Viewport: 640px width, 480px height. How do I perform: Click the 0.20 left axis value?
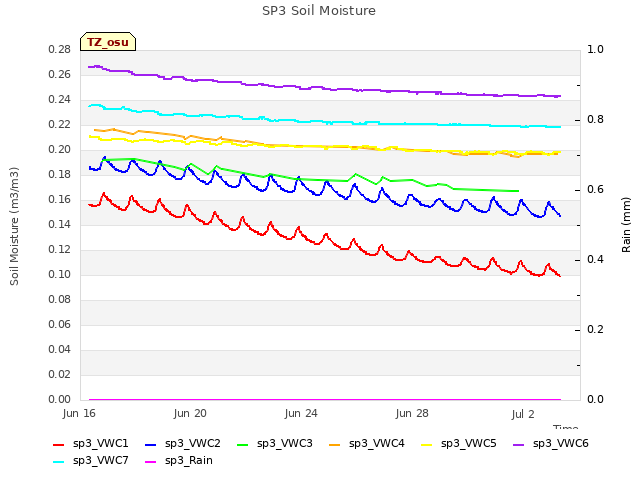coord(60,150)
